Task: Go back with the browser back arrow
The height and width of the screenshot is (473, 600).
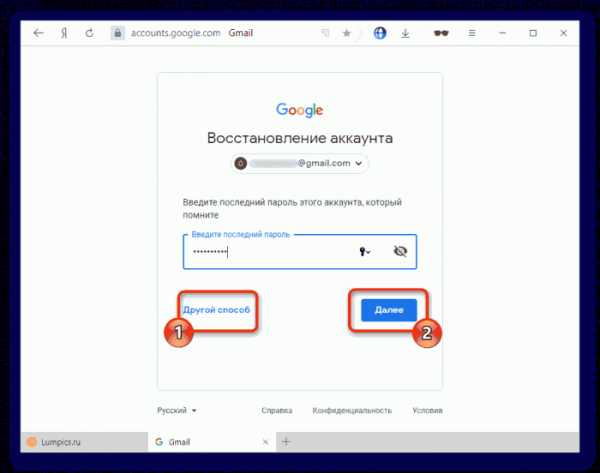Action: point(38,33)
